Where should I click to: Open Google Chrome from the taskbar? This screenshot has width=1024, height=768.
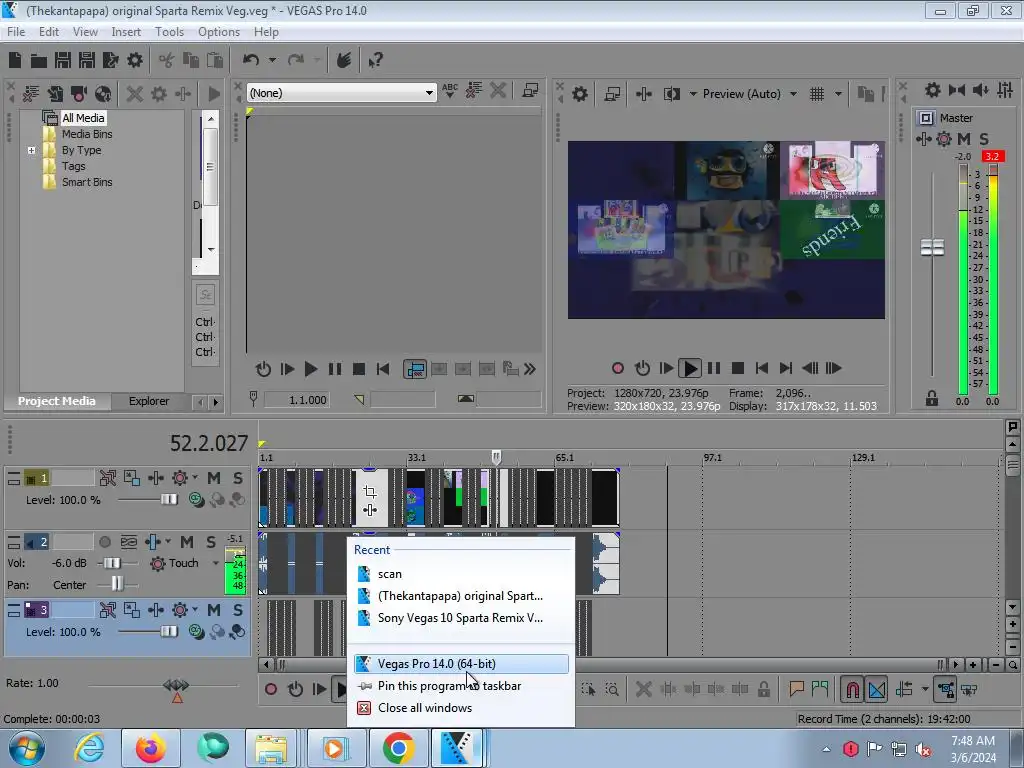tap(398, 748)
